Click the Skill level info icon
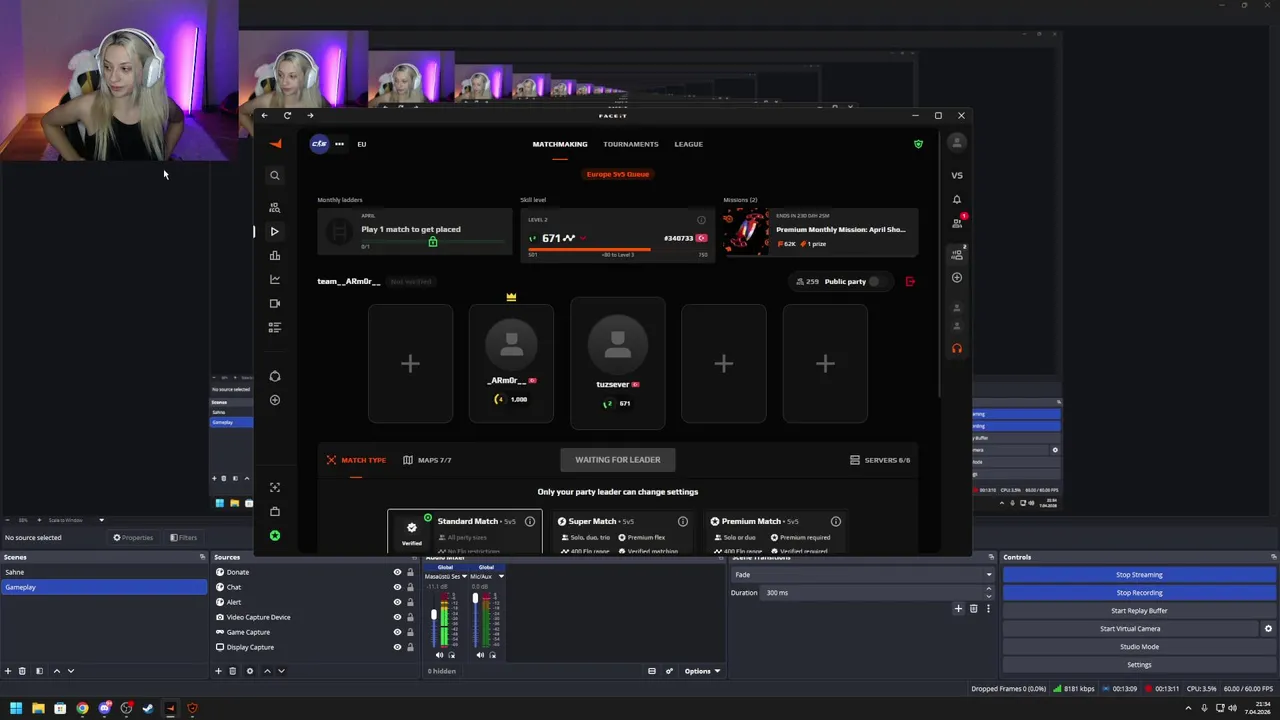1280x720 pixels. [x=701, y=220]
